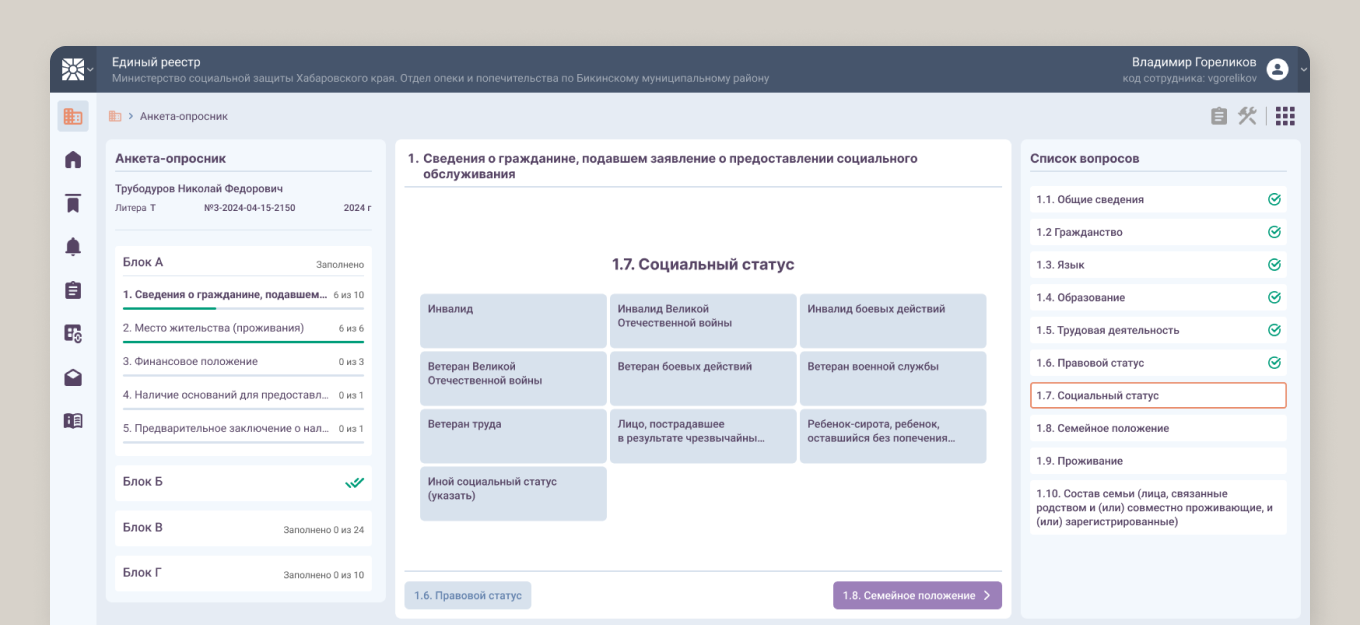Expand the user account dropdown arrow
Image resolution: width=1360 pixels, height=625 pixels.
click(1303, 69)
